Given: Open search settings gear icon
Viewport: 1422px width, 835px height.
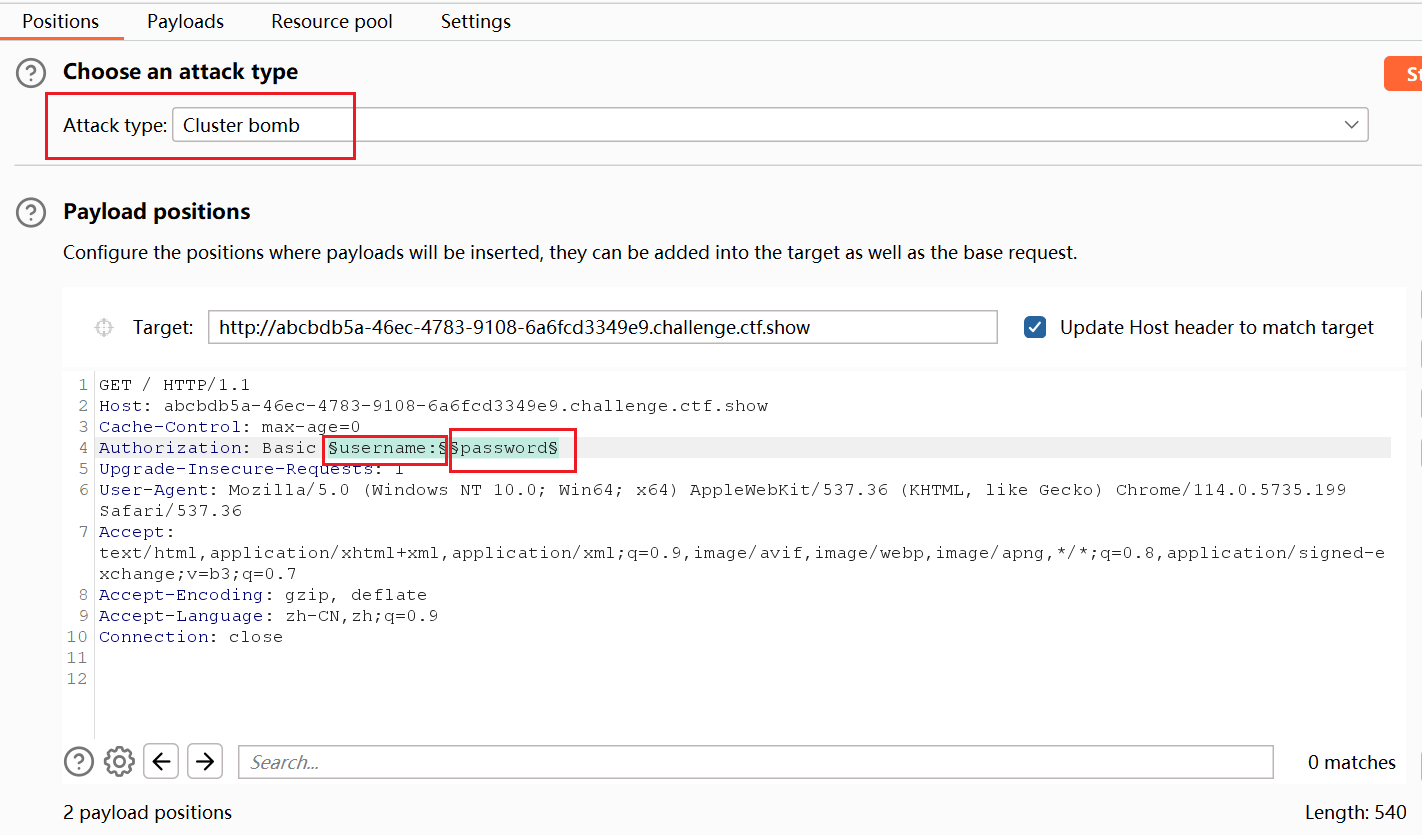Looking at the screenshot, I should pyautogui.click(x=119, y=762).
